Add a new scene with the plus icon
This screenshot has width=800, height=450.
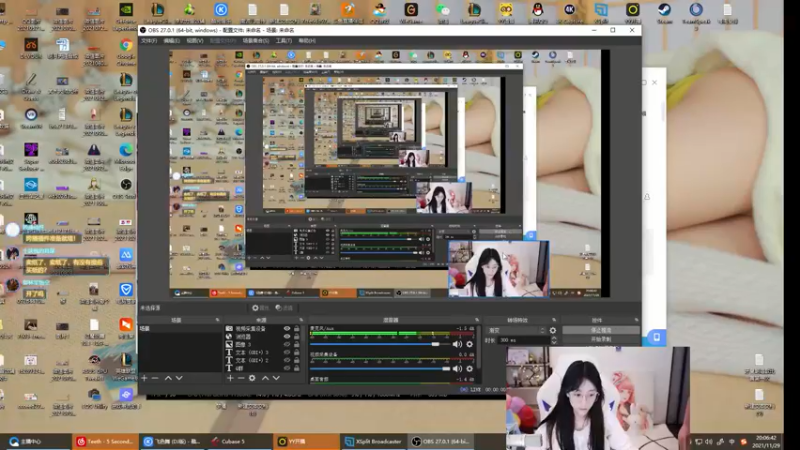tap(144, 378)
